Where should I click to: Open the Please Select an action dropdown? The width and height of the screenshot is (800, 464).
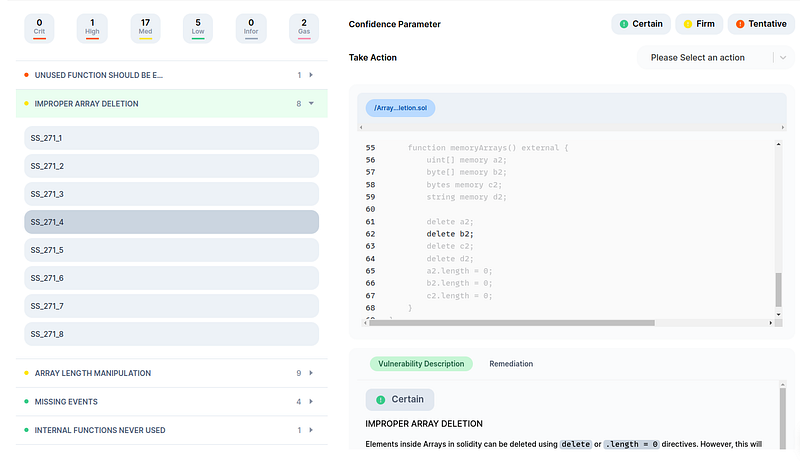pos(715,58)
